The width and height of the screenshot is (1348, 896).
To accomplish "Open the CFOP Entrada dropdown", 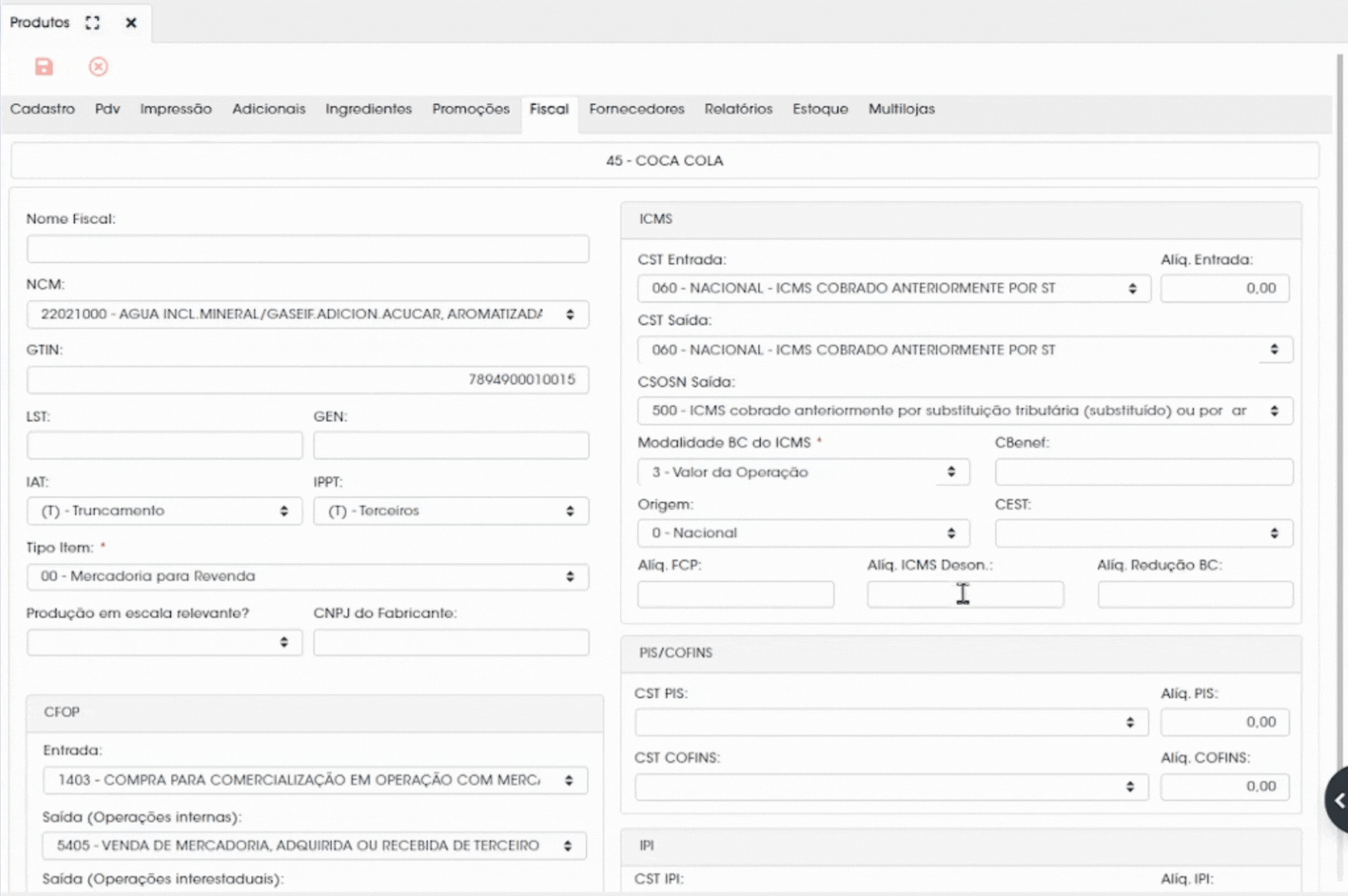I will point(315,780).
